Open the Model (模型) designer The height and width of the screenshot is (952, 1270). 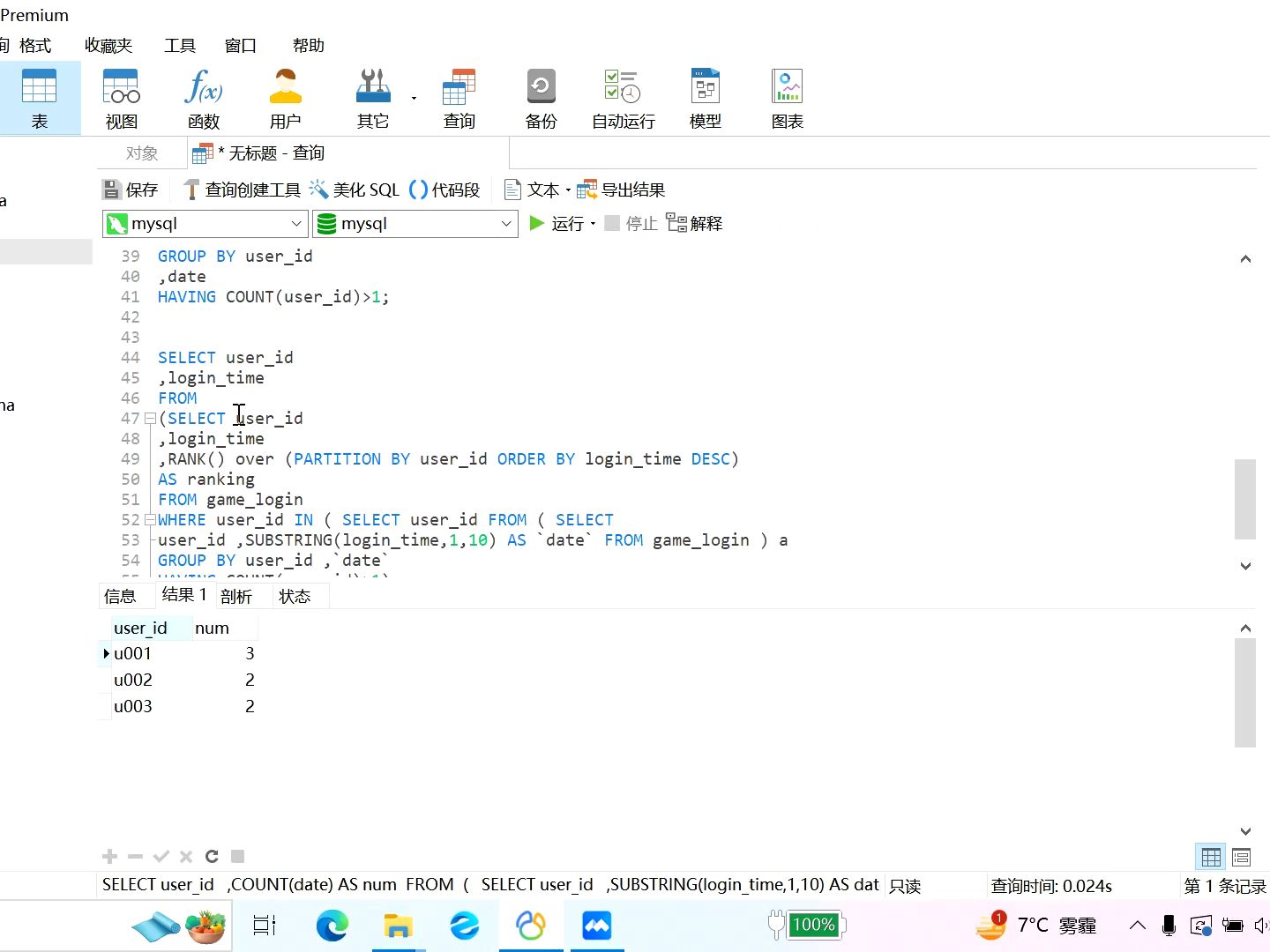(x=705, y=97)
